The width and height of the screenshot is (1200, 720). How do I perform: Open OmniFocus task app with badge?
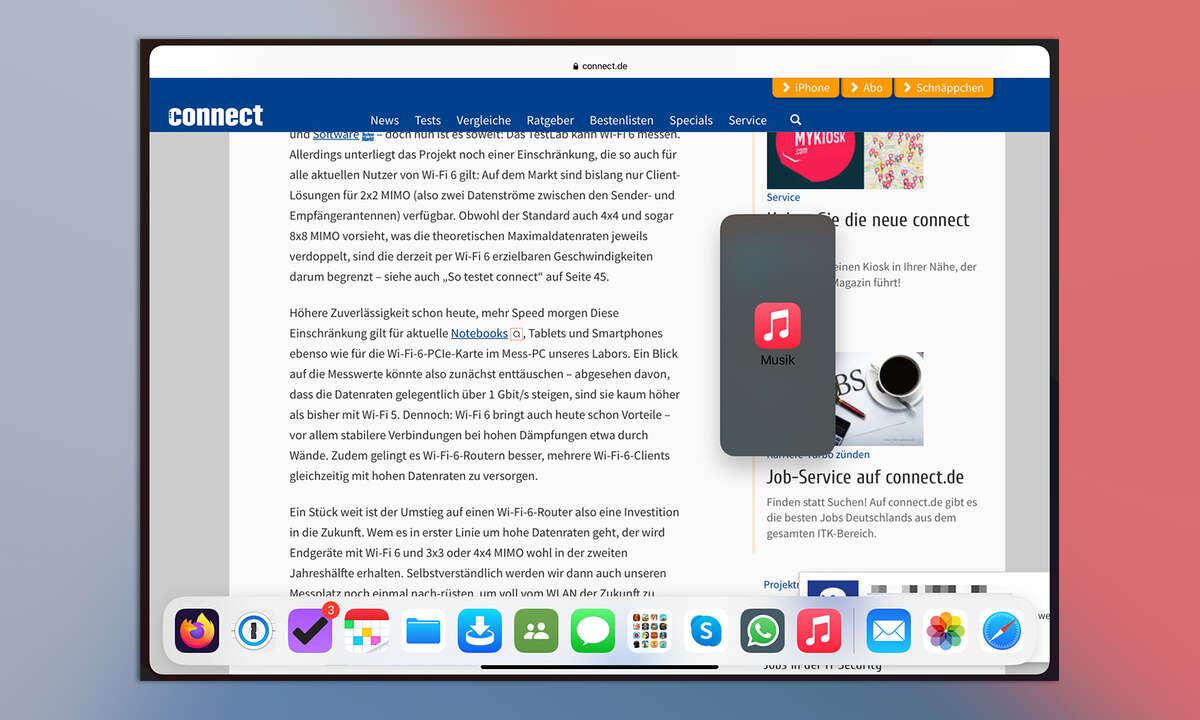310,631
